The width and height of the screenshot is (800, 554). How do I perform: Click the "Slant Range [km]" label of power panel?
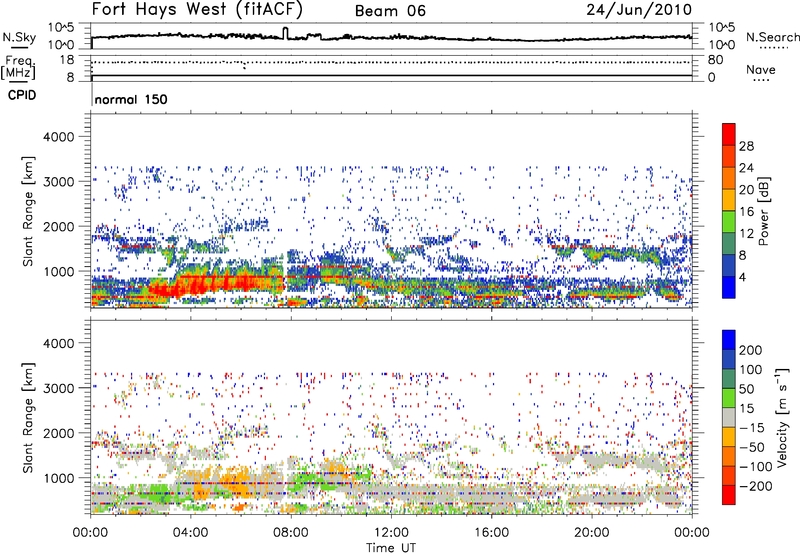coord(28,211)
